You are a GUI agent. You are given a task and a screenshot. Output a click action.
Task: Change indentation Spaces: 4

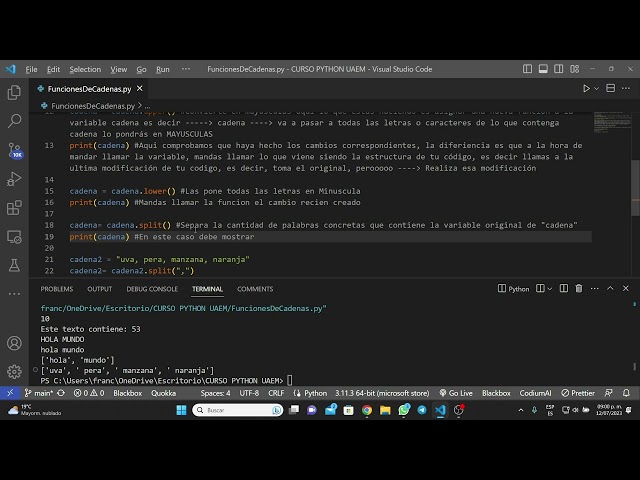click(216, 393)
